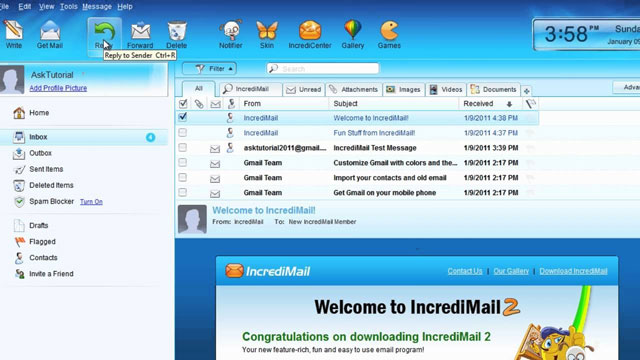Open the Help menu
The height and width of the screenshot is (360, 640).
124,7
